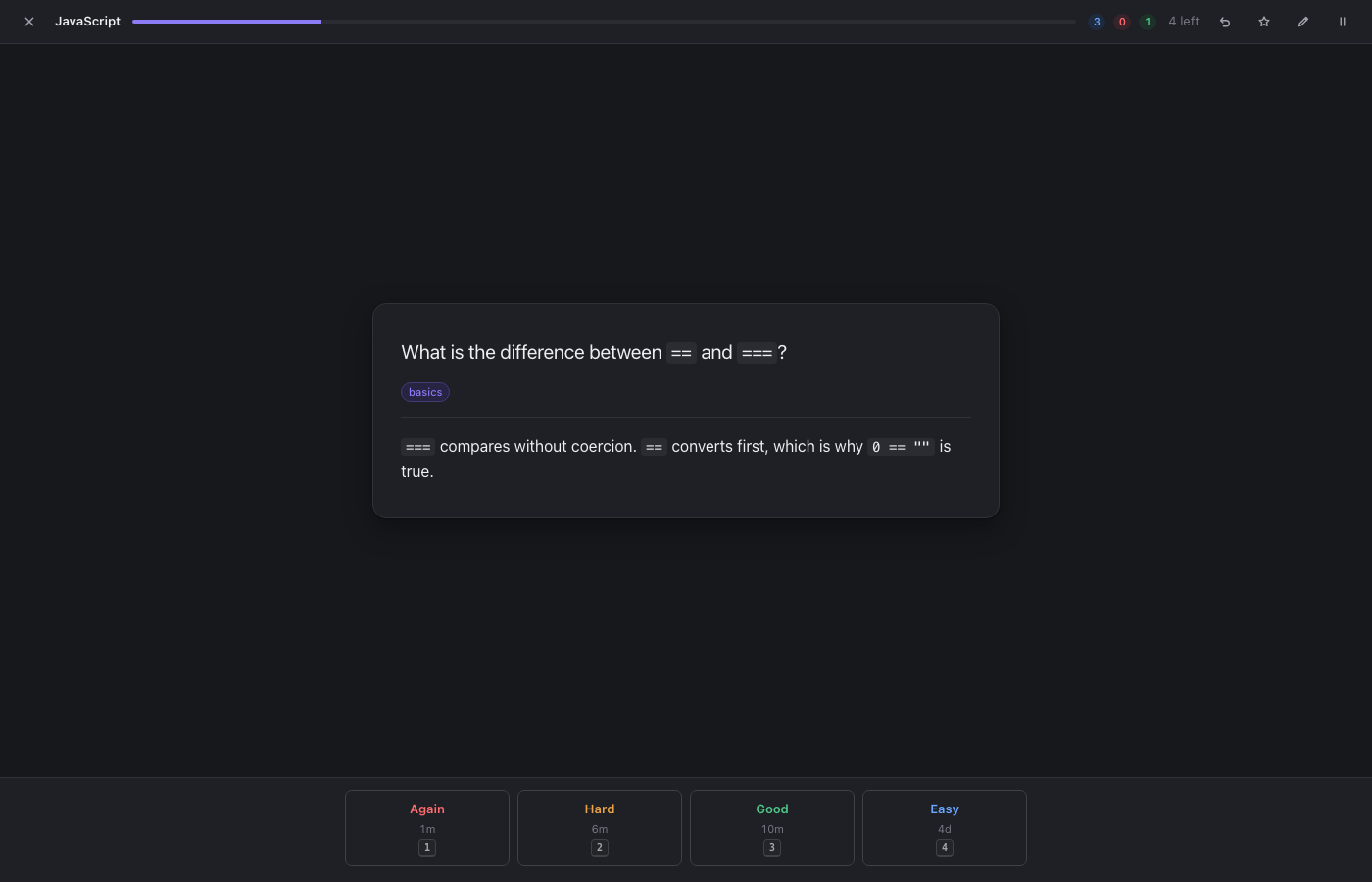Close the JavaScript review session
Screen dimensions: 1372x882
click(x=29, y=22)
